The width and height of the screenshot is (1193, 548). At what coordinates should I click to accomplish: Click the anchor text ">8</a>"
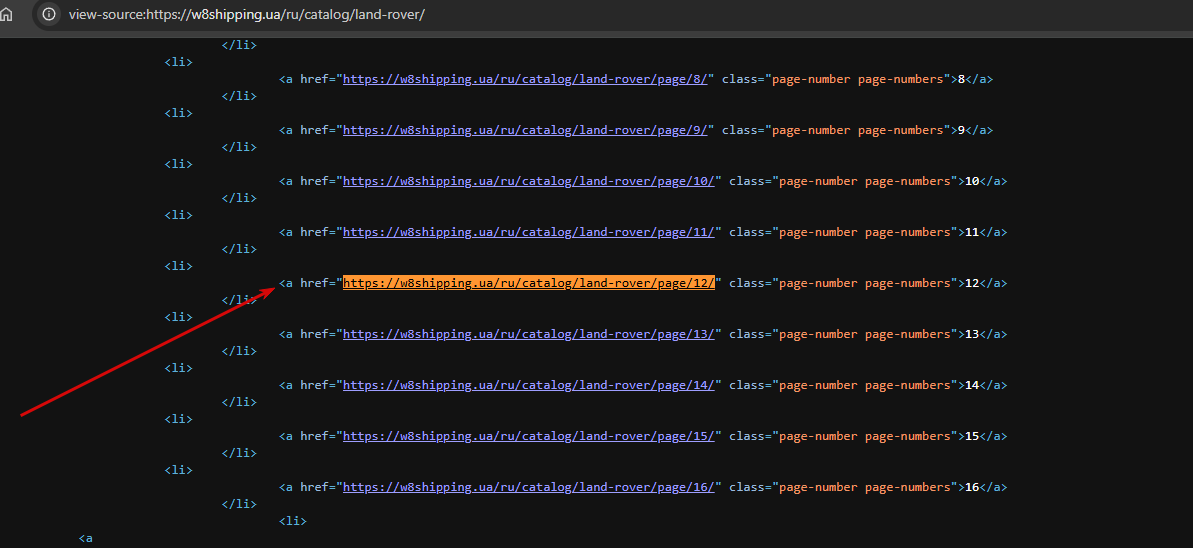[972, 79]
